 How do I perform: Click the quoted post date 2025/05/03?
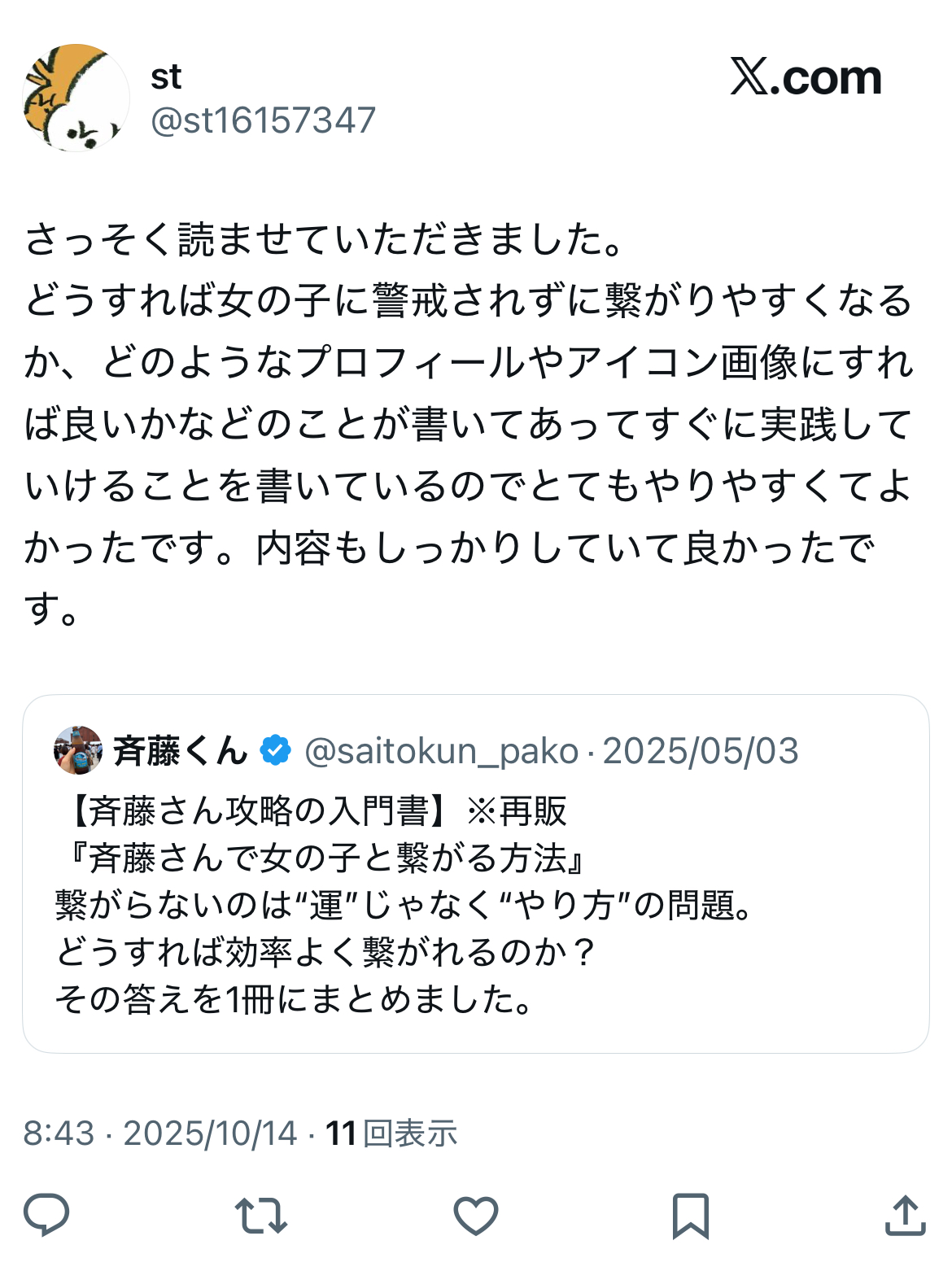coord(701,750)
